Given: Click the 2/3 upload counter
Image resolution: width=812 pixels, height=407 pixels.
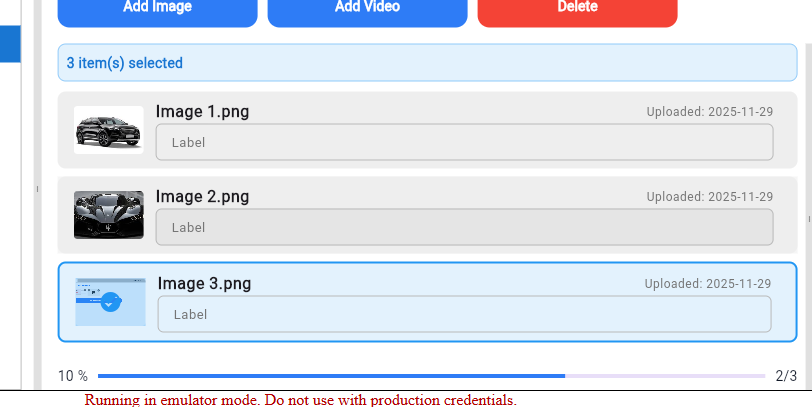Looking at the screenshot, I should coord(786,376).
